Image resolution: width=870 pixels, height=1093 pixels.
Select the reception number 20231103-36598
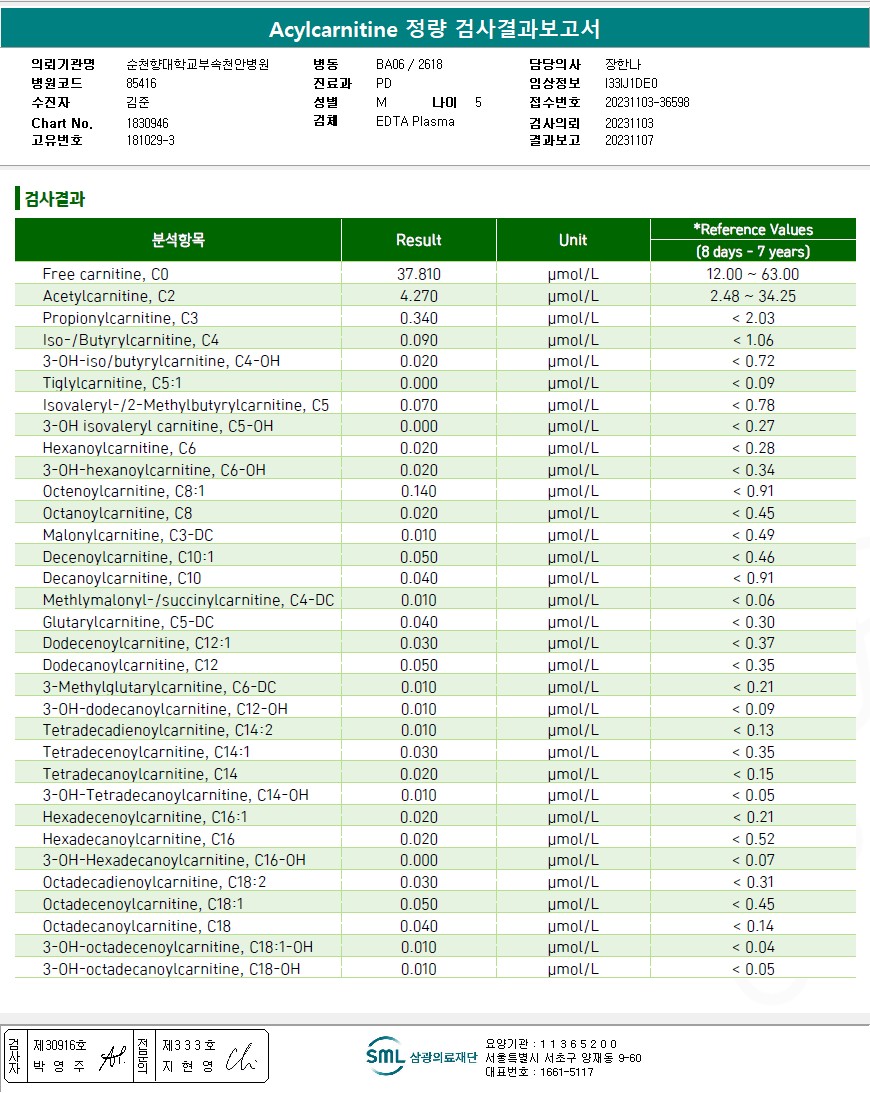[647, 102]
